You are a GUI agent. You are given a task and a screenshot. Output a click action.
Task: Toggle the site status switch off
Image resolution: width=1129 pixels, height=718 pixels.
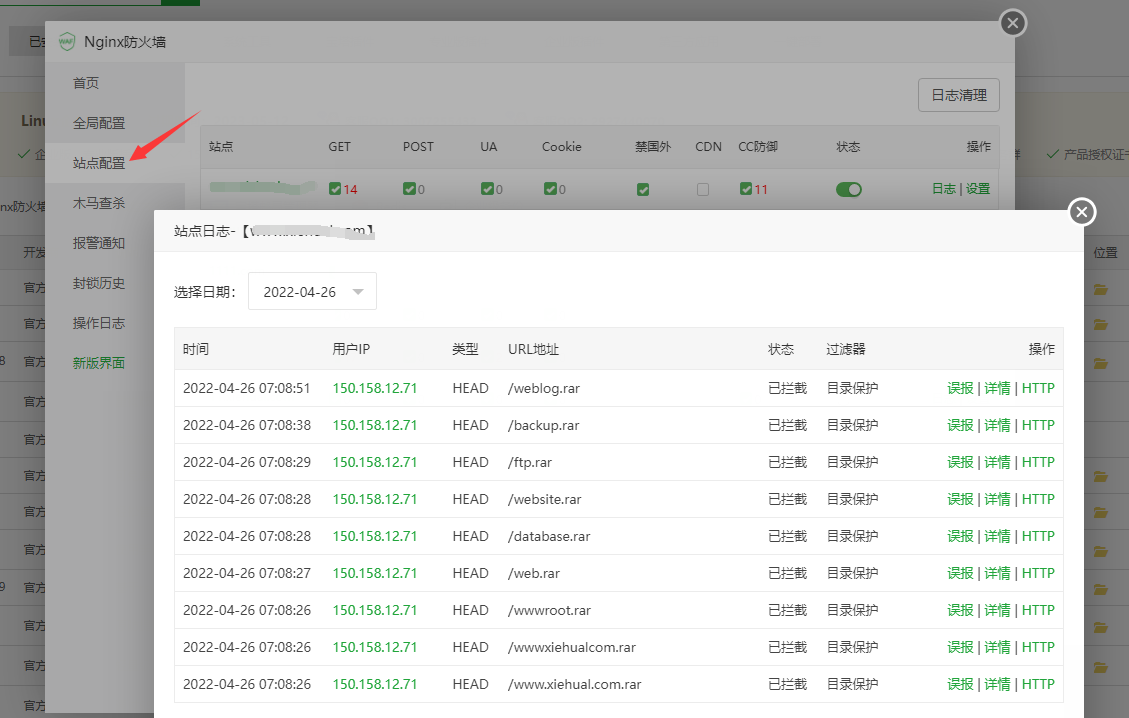pos(848,189)
